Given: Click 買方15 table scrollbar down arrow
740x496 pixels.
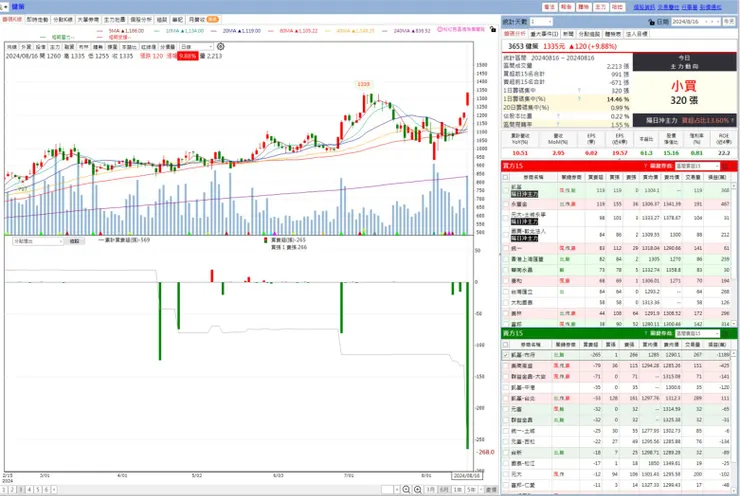Looking at the screenshot, I should [x=733, y=324].
